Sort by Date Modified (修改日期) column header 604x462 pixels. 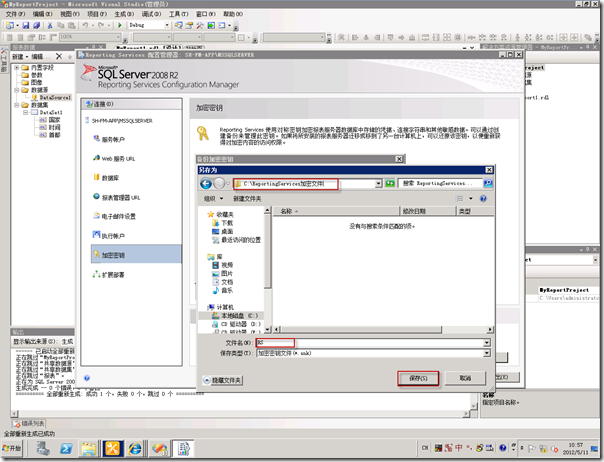(428, 211)
